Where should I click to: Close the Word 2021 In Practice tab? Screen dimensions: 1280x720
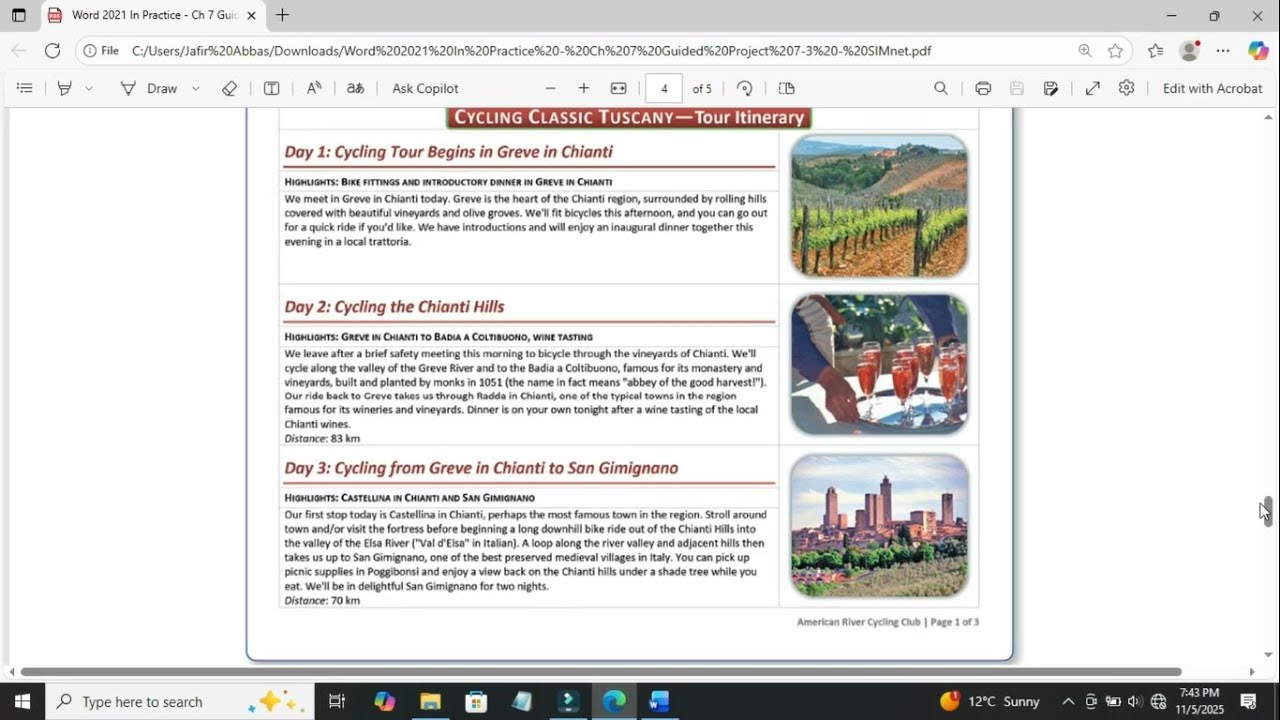pos(251,15)
